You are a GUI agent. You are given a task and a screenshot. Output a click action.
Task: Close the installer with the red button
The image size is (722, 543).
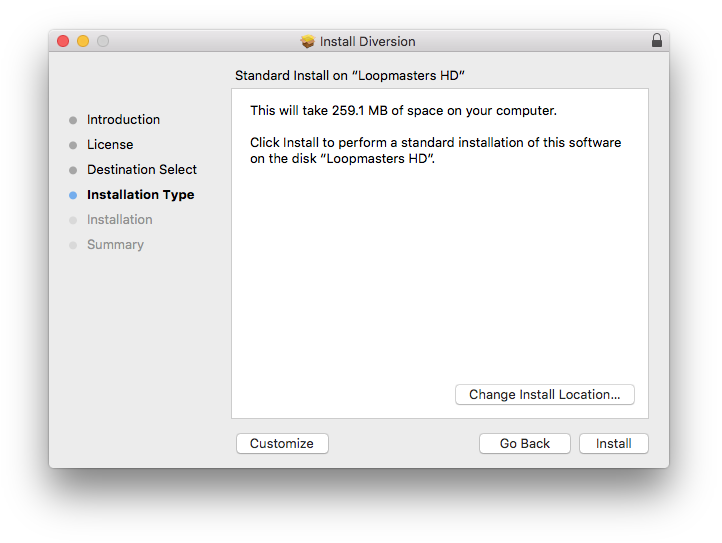tap(63, 41)
